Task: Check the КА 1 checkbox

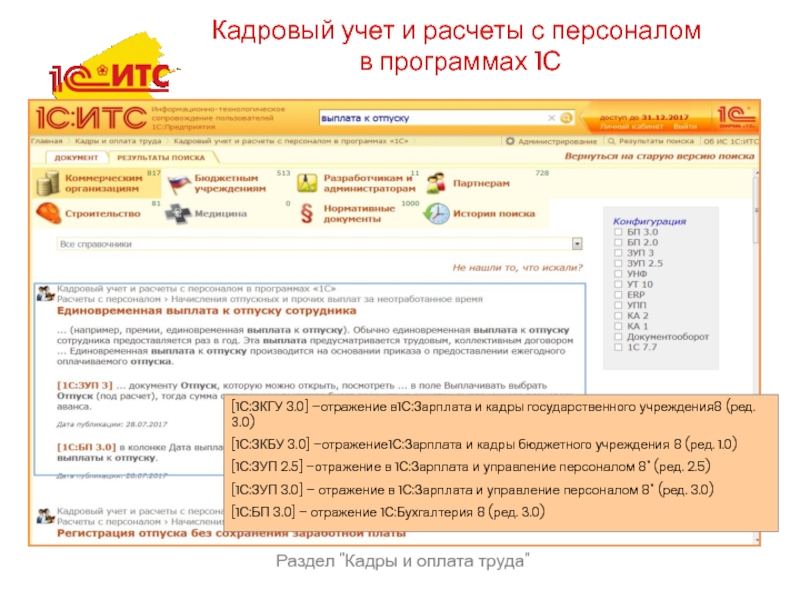Action: point(618,326)
